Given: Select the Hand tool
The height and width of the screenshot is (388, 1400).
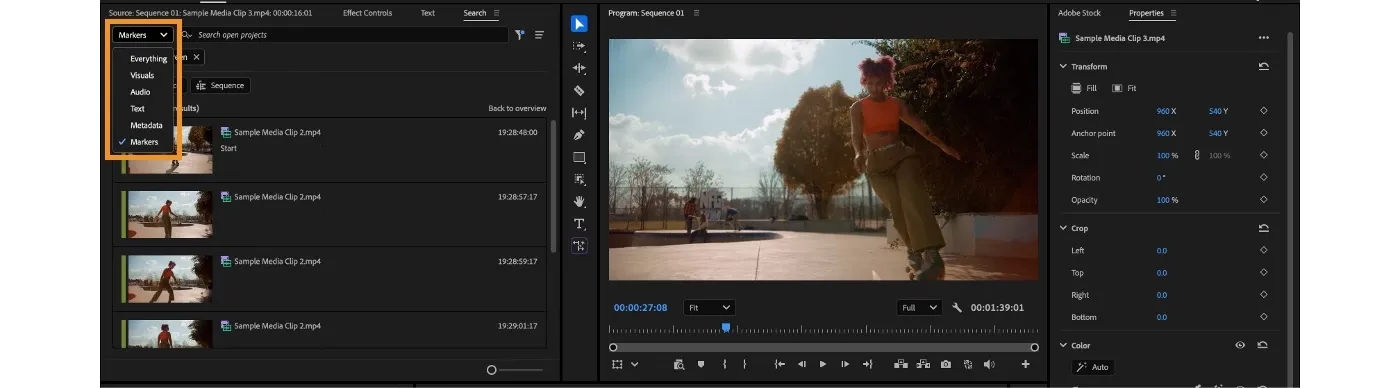Looking at the screenshot, I should [x=579, y=201].
